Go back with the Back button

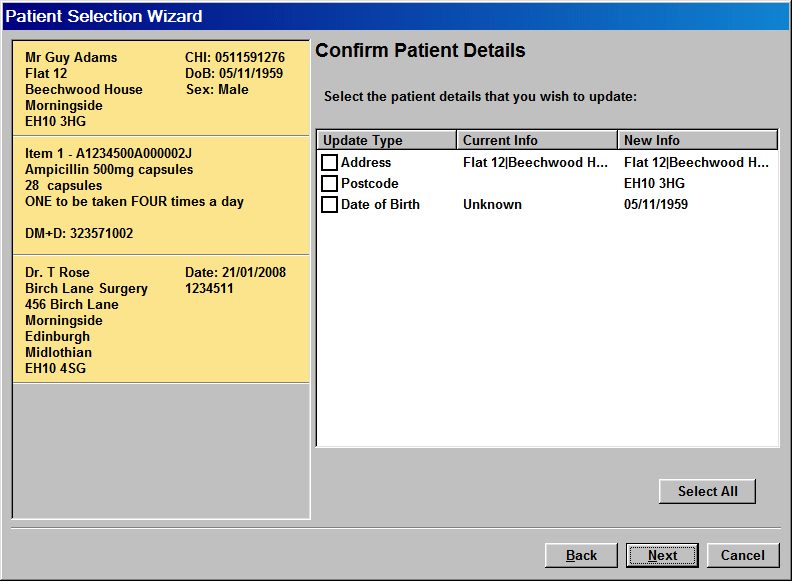581,556
